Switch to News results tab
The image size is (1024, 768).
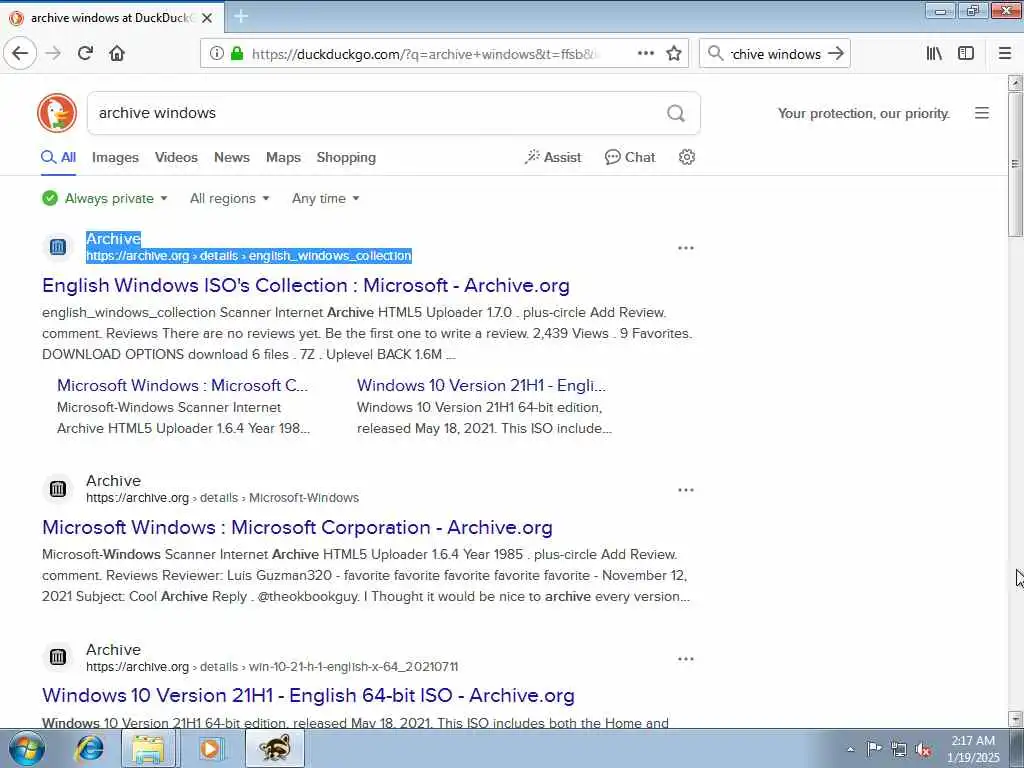[232, 157]
